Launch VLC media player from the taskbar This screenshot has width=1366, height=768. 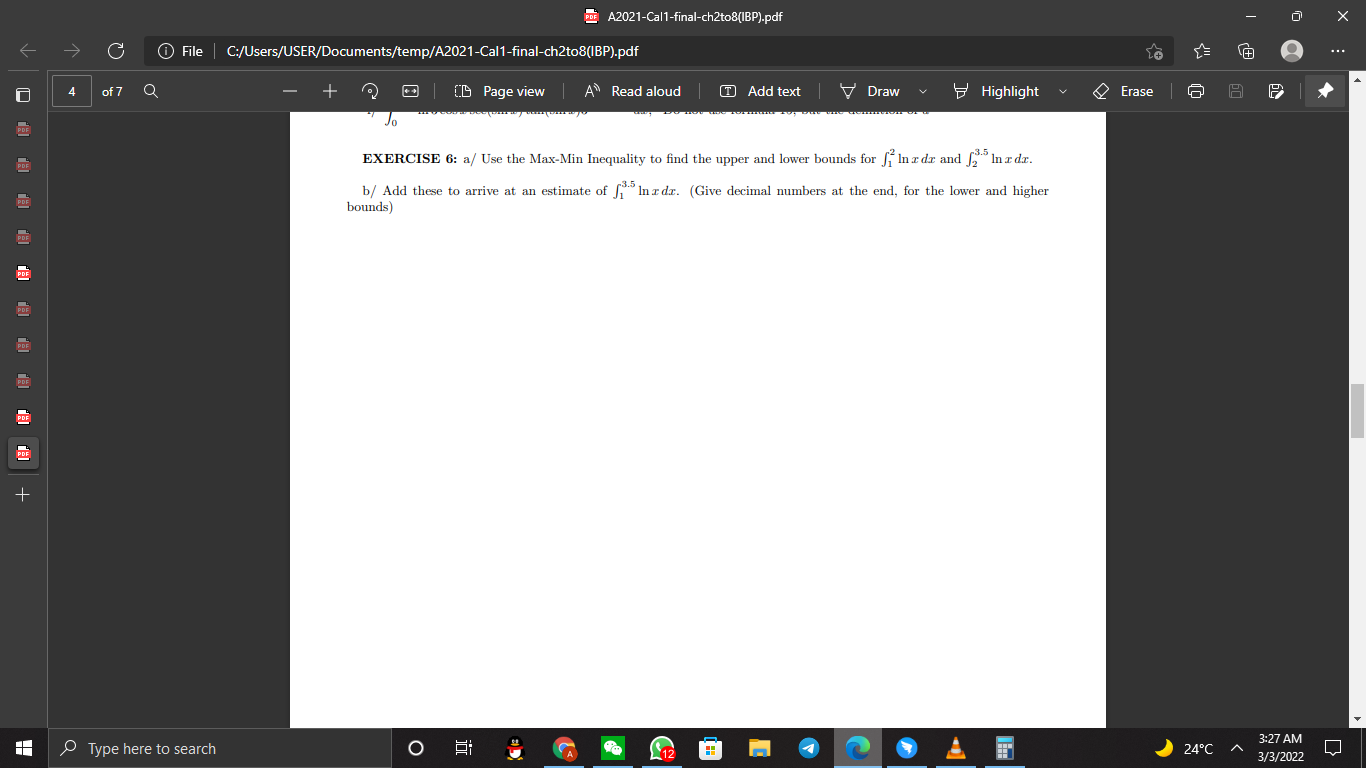[x=955, y=748]
